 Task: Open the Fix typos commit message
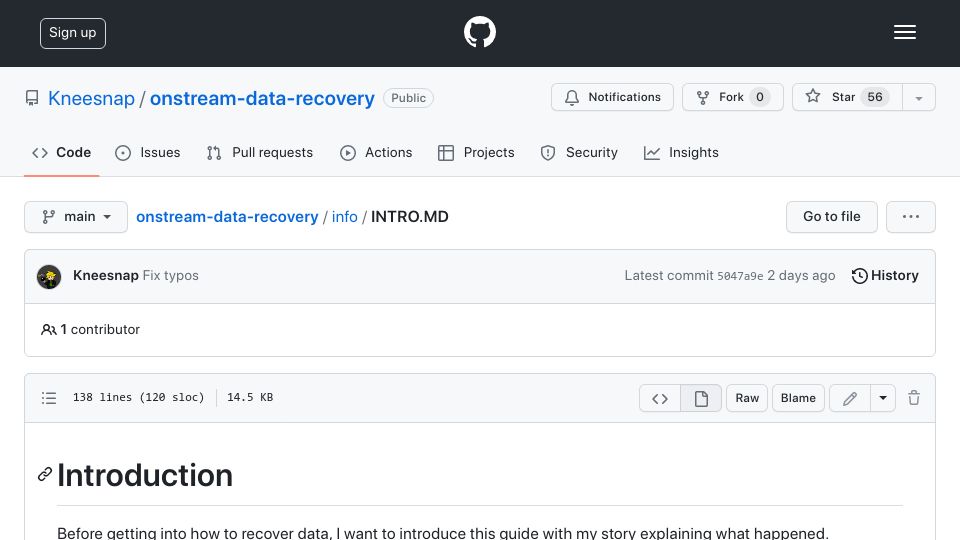pos(171,276)
